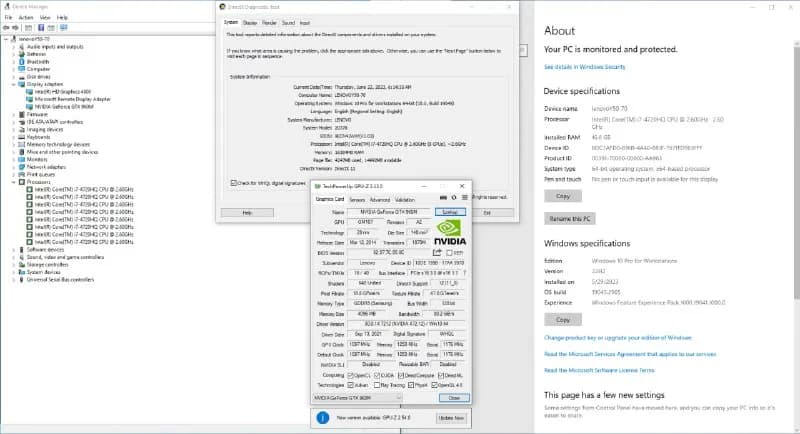Viewport: 800px width, 434px height.
Task: Click the blue info icon in update notice
Action: click(322, 418)
